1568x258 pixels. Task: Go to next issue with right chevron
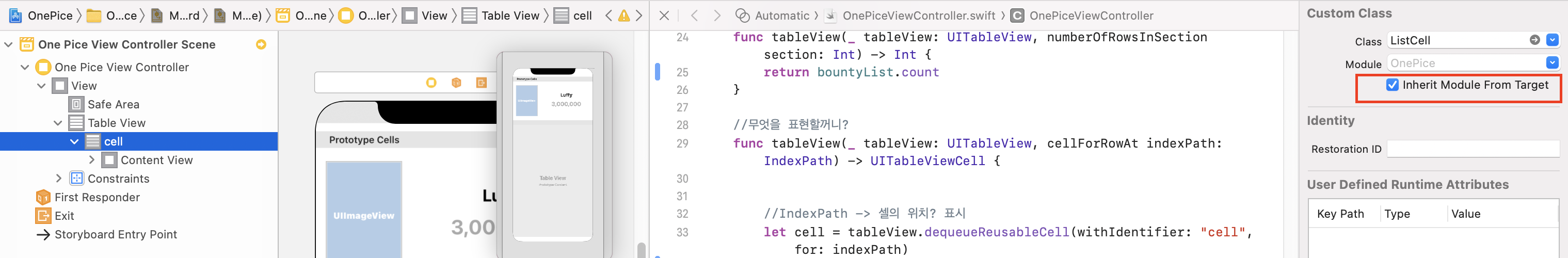[x=638, y=15]
